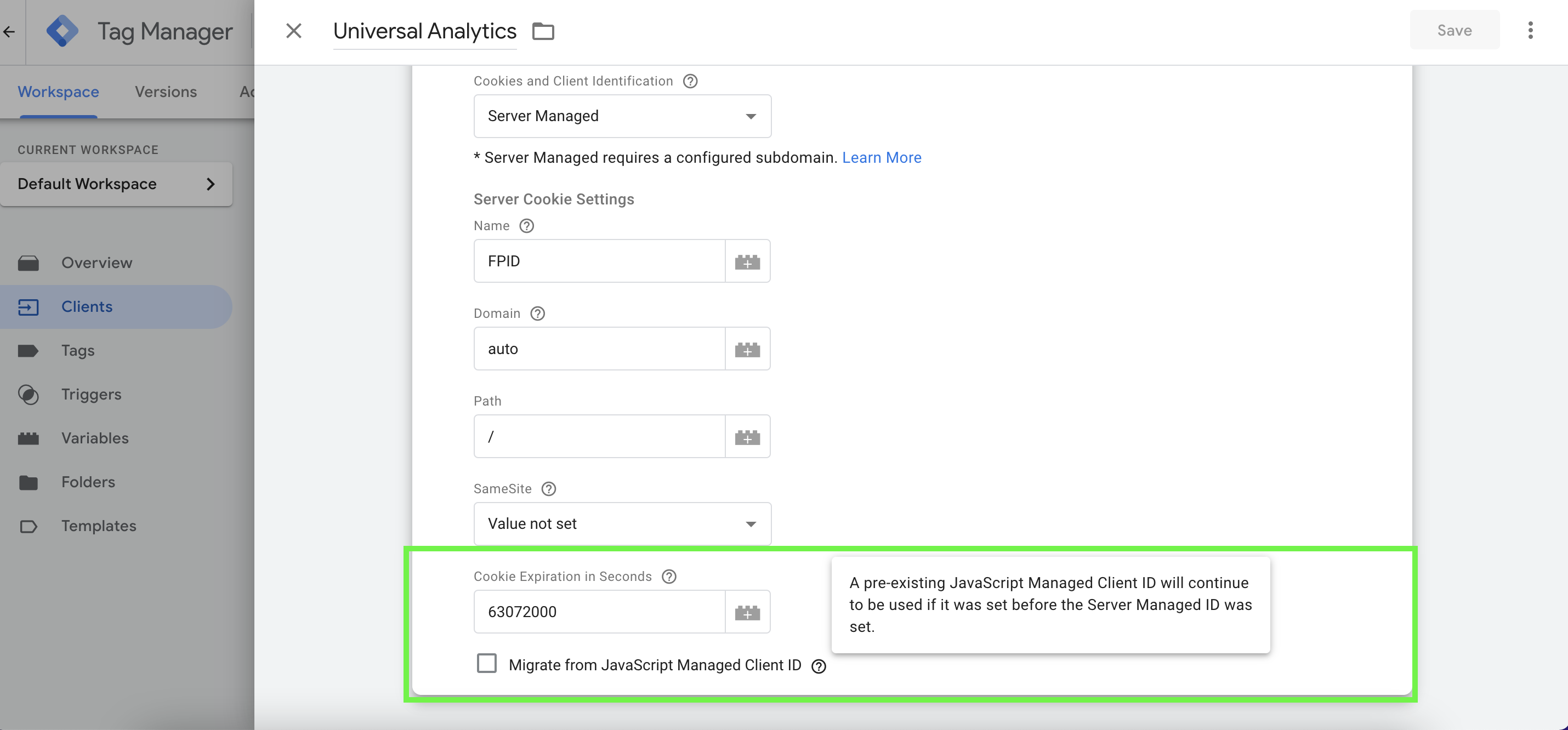Click the FPID name input field

[x=599, y=261]
